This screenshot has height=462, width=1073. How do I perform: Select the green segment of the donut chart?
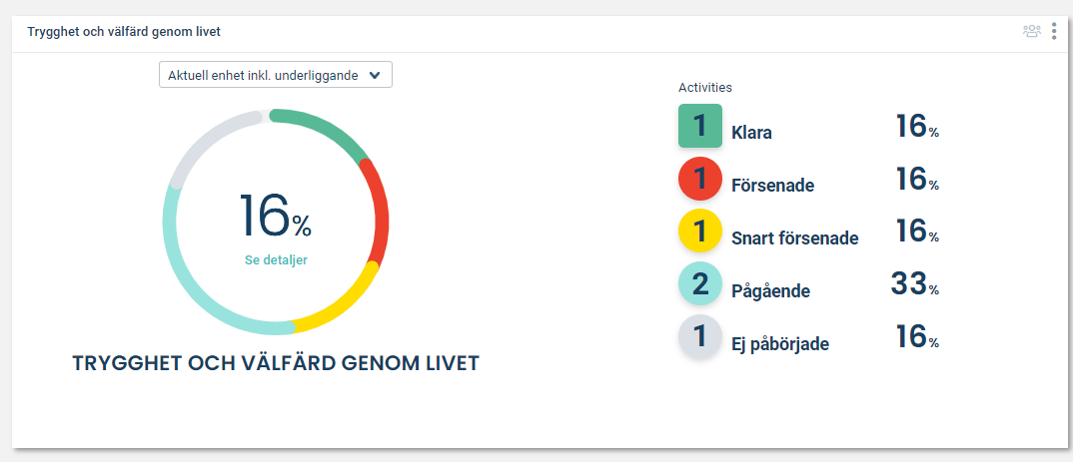pyautogui.click(x=322, y=129)
